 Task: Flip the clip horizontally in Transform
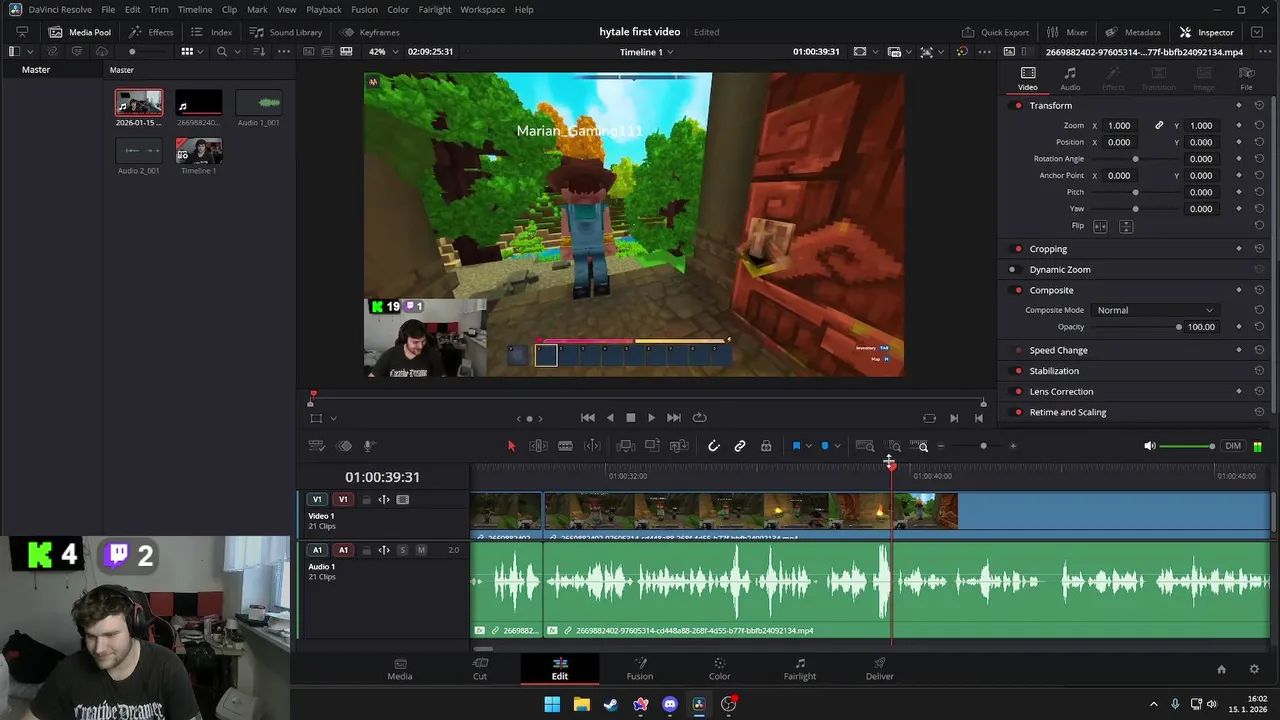(1101, 226)
